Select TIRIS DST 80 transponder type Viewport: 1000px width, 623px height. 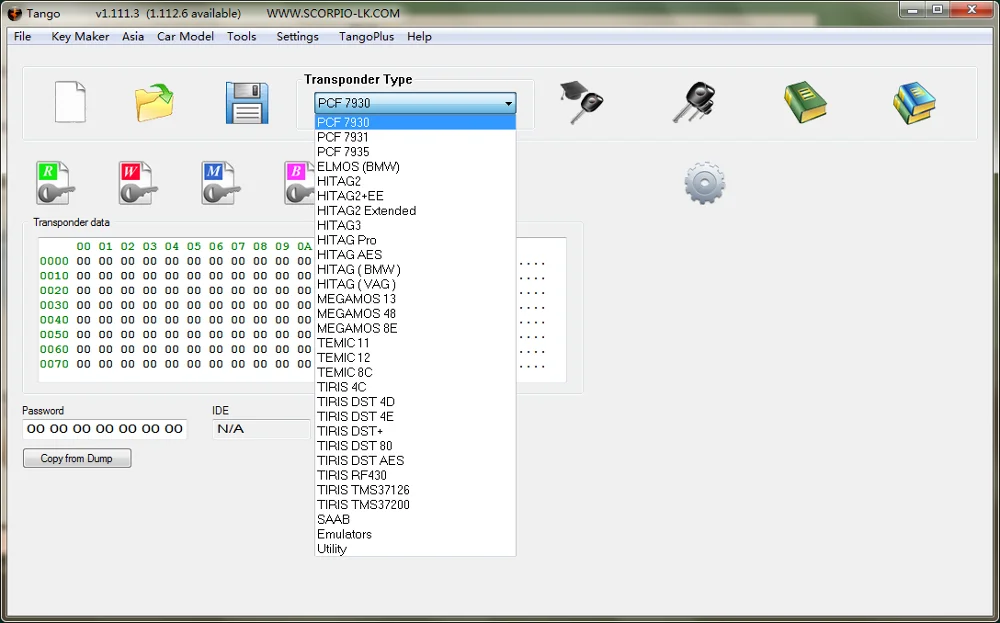tap(355, 445)
